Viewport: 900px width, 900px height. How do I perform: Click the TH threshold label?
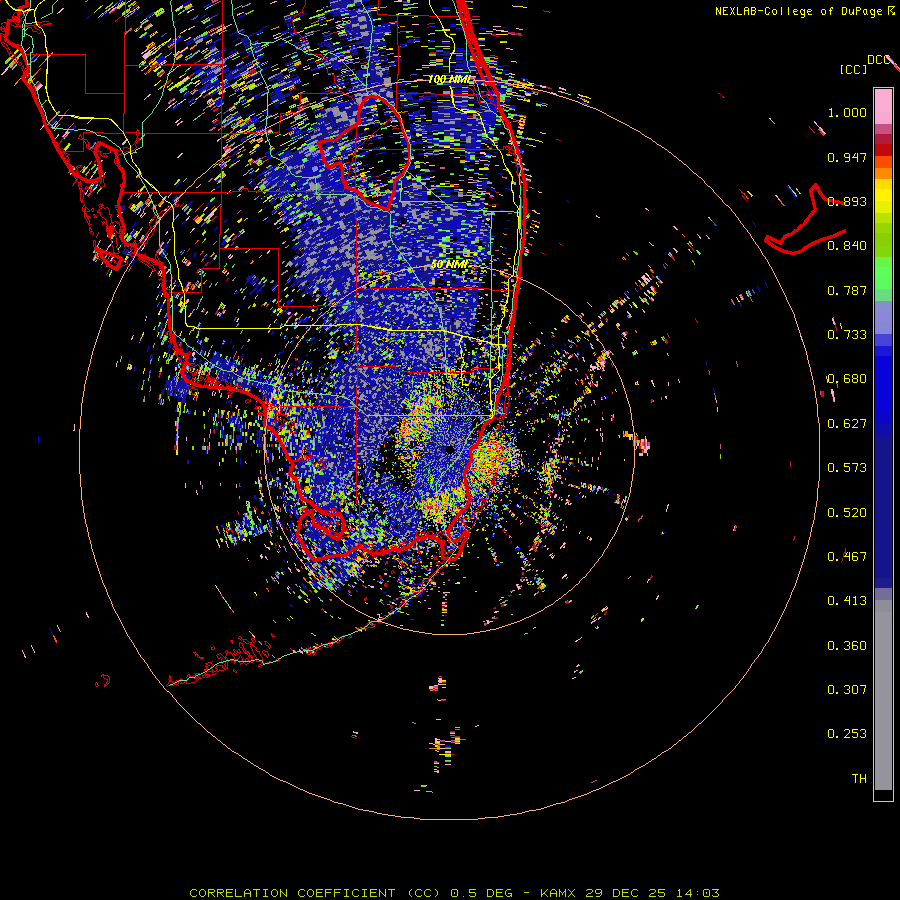(859, 778)
